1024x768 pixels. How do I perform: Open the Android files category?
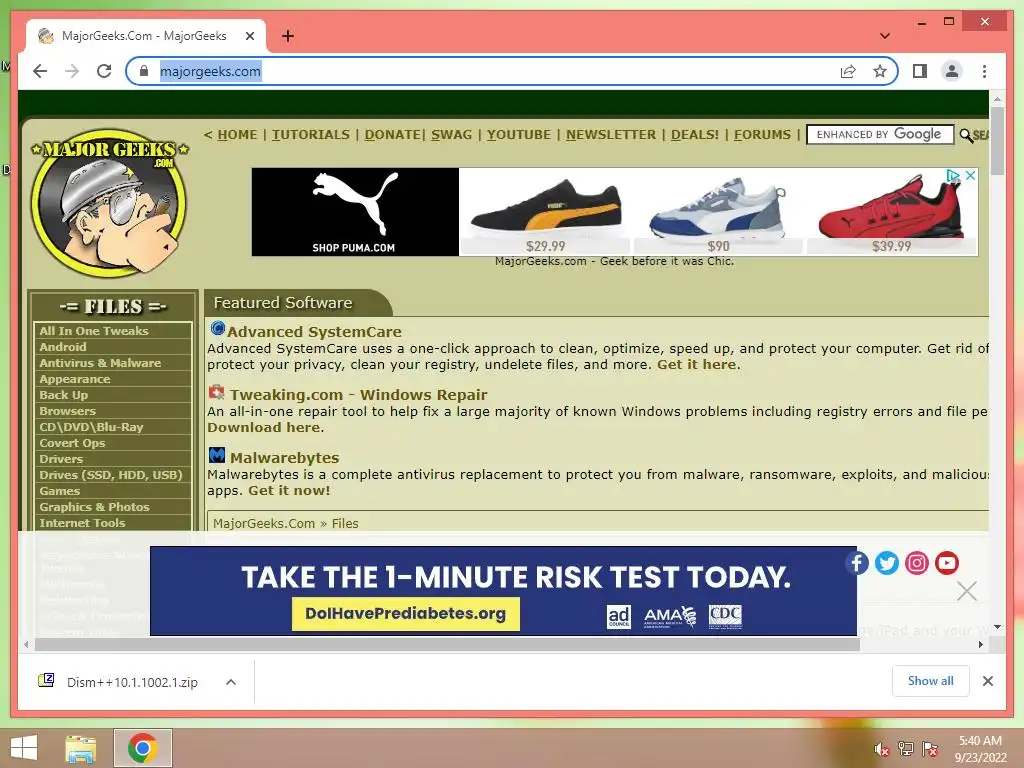63,347
